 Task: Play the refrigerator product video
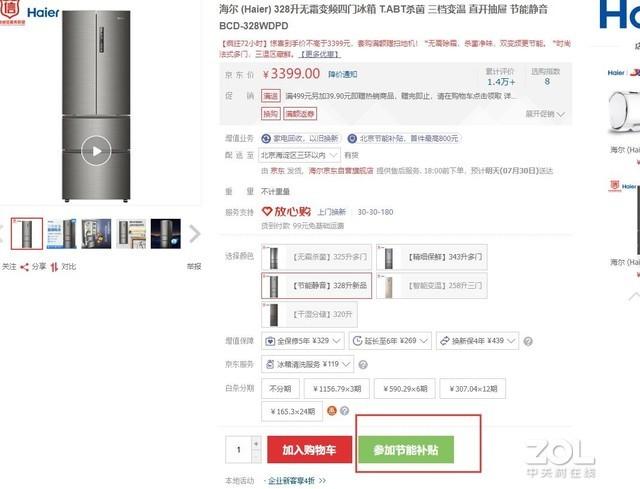click(96, 151)
